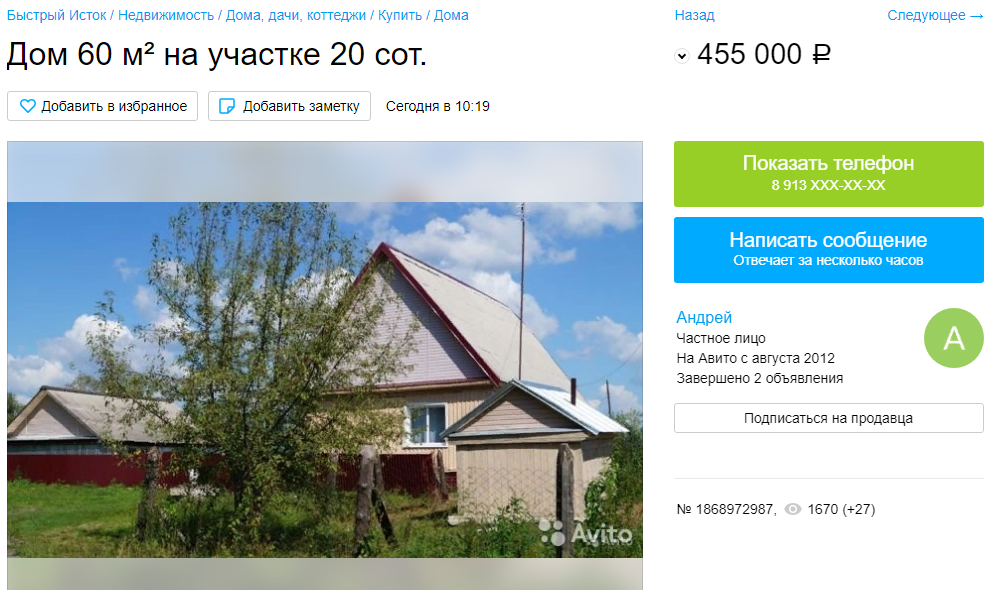Show the seller's phone number
This screenshot has width=998, height=590.
tap(829, 174)
